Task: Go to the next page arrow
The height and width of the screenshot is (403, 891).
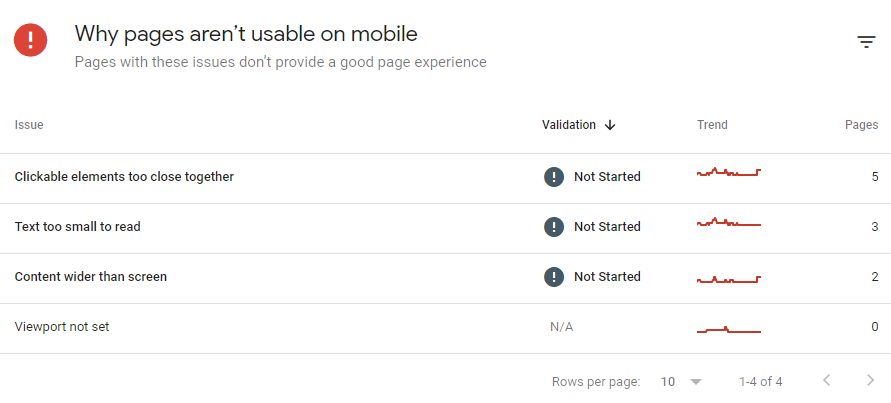Action: click(870, 380)
